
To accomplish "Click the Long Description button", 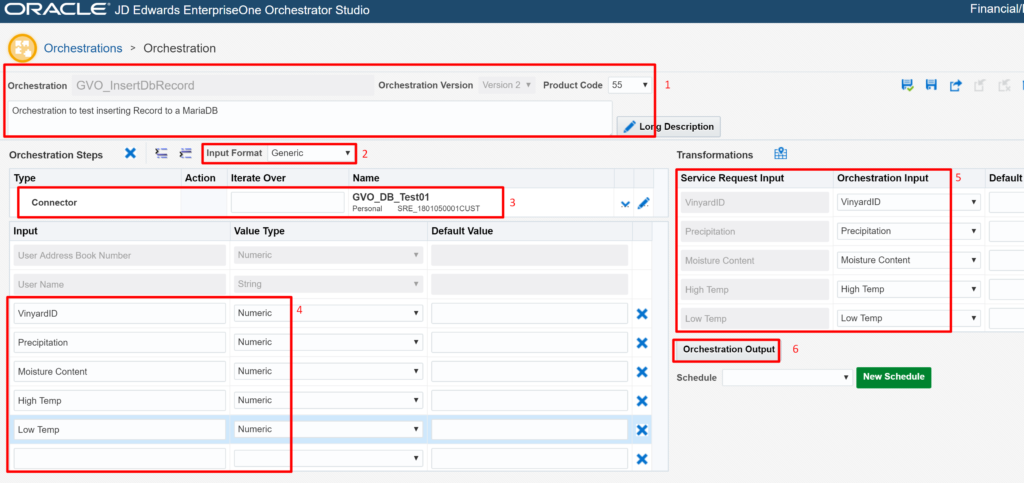I will (669, 127).
